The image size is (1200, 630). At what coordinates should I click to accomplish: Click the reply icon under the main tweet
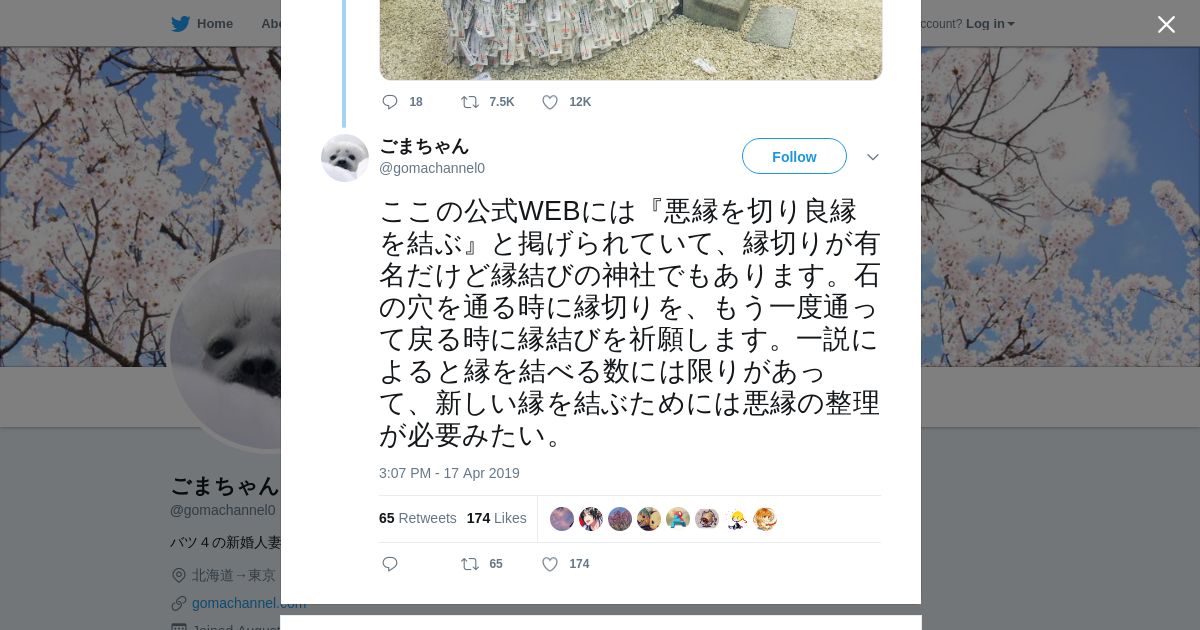tap(390, 564)
